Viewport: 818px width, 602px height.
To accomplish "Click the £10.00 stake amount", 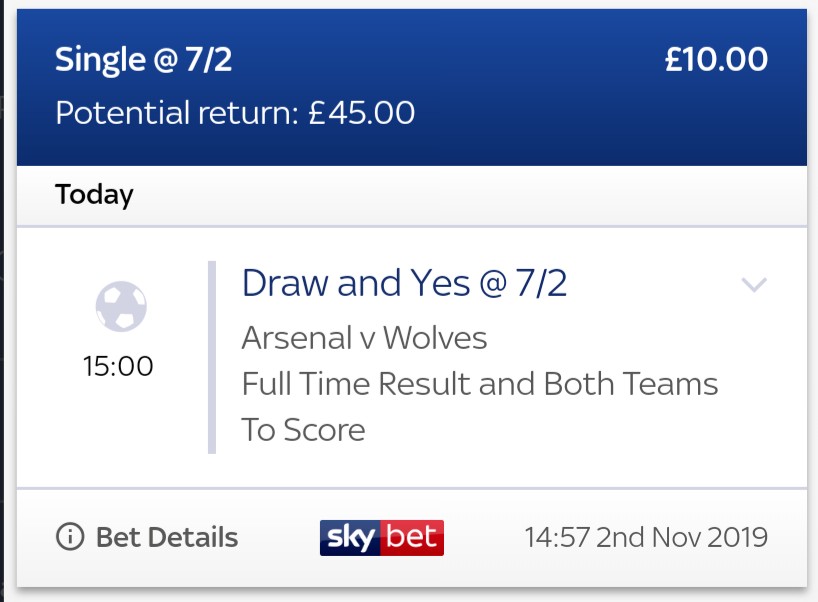I will 716,59.
